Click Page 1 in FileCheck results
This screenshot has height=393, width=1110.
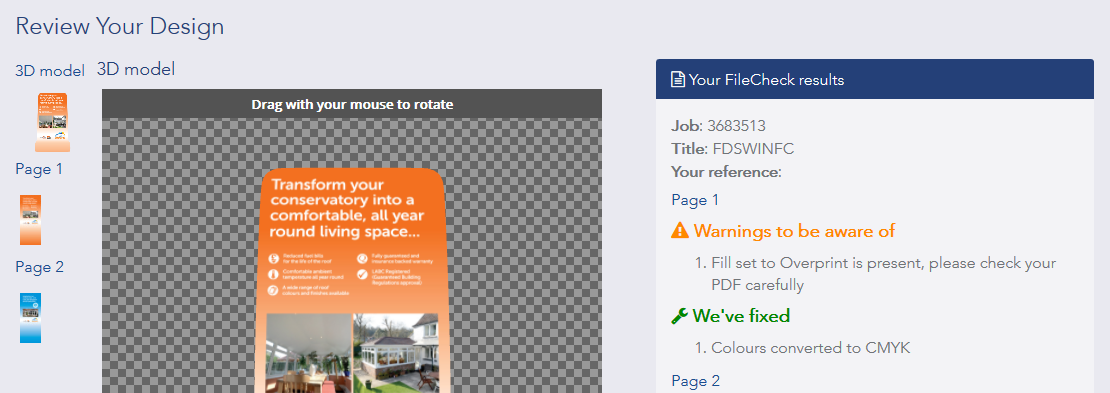[695, 200]
